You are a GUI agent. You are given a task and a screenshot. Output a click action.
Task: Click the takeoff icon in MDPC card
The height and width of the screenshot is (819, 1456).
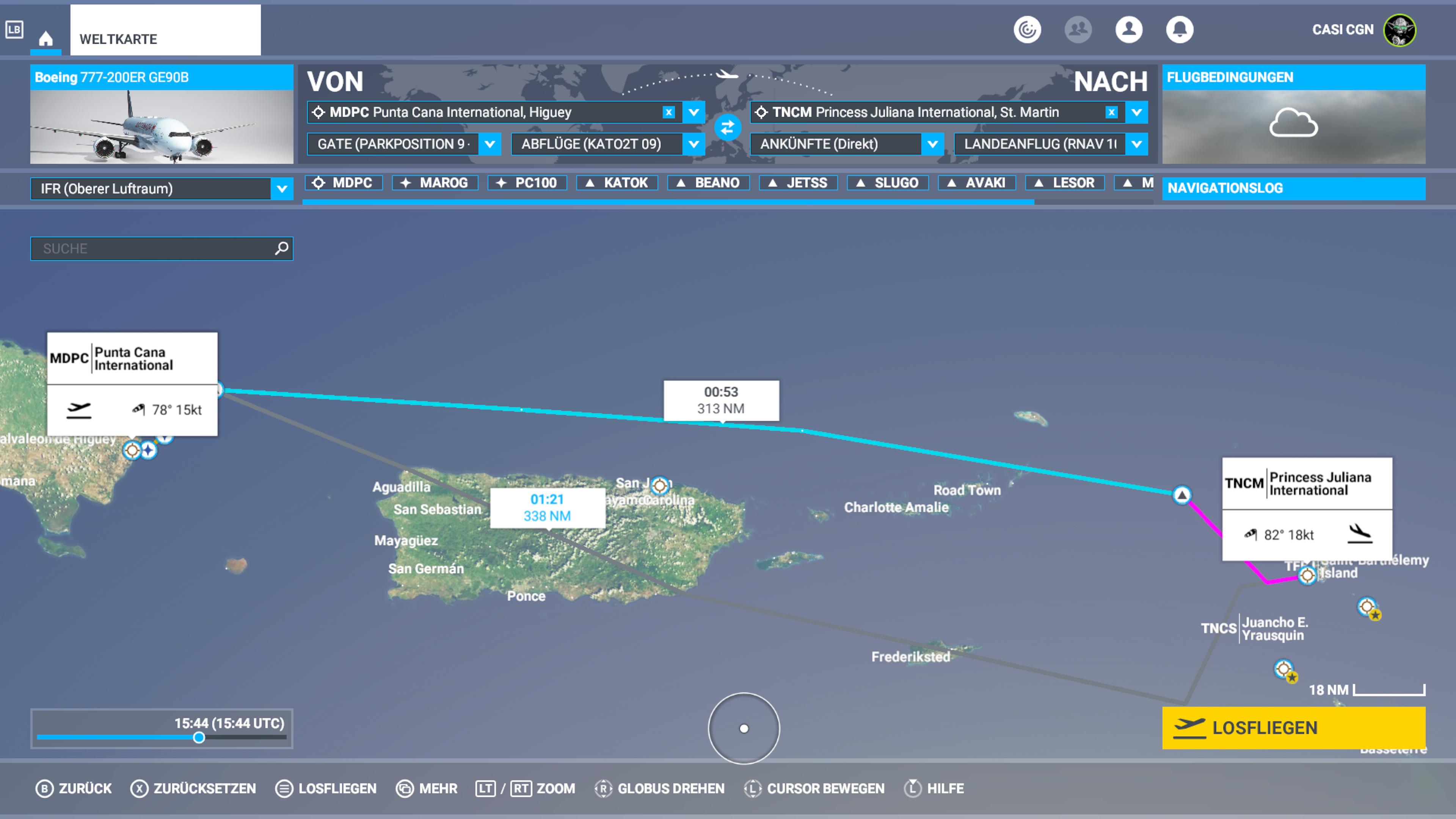[x=78, y=410]
